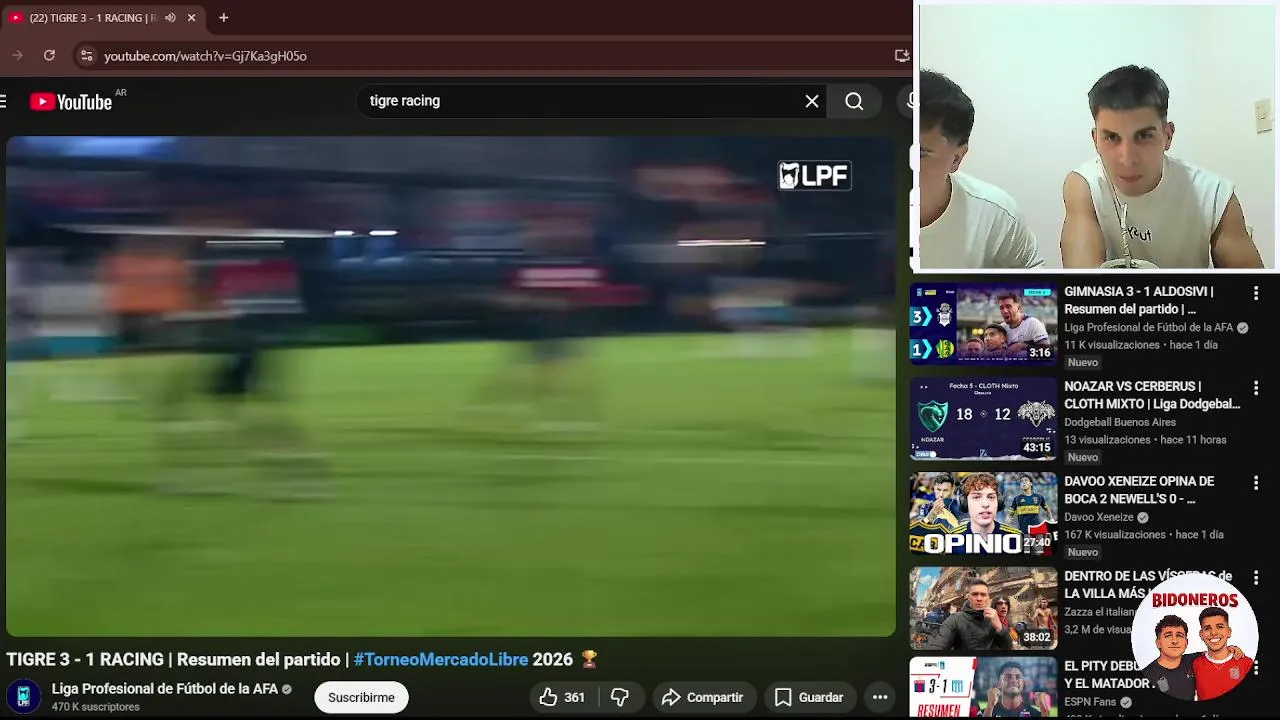Screen dimensions: 1280x720
Task: Subscribe with the Suscribirme button
Action: [x=361, y=697]
